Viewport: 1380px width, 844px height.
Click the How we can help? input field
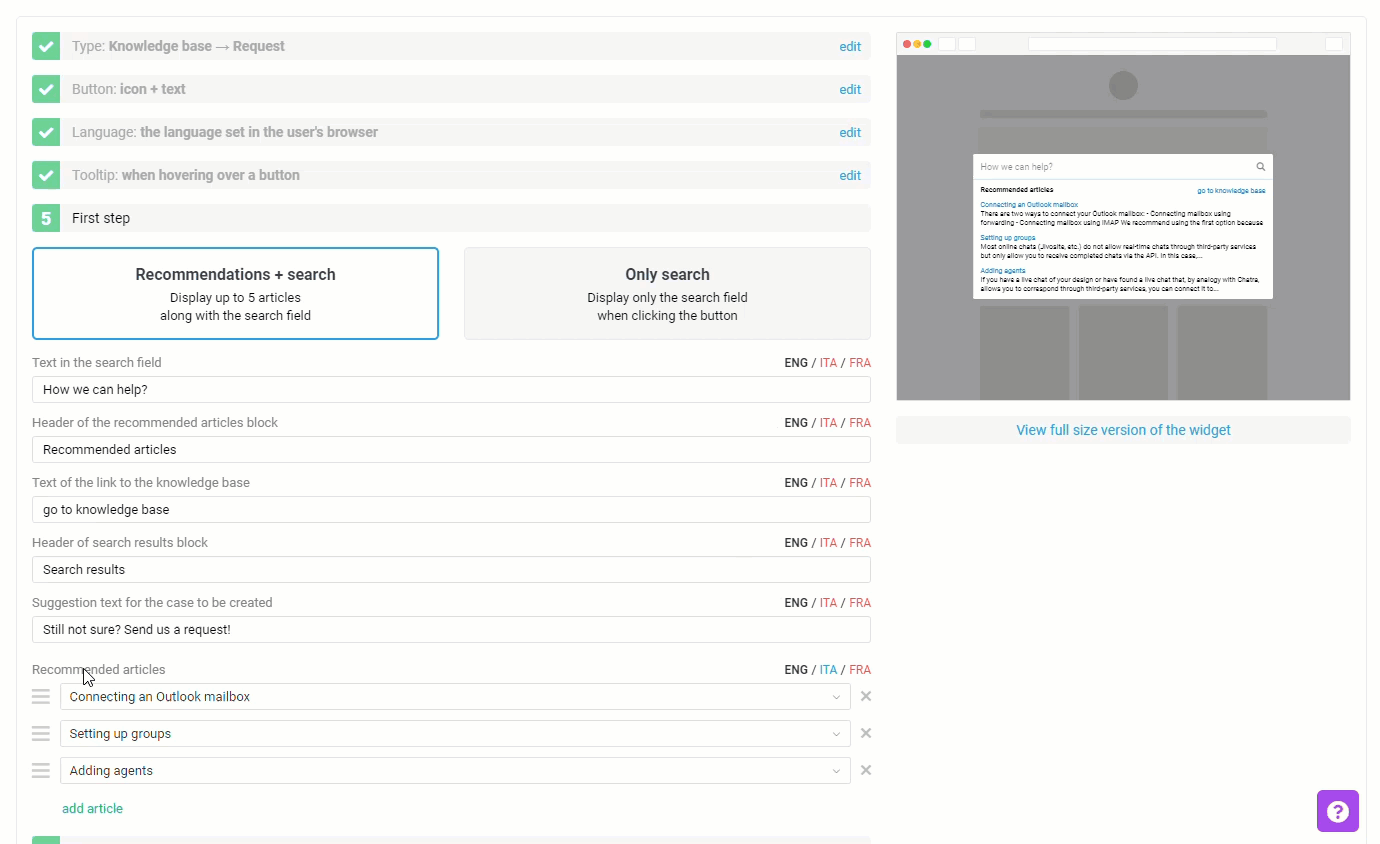451,390
